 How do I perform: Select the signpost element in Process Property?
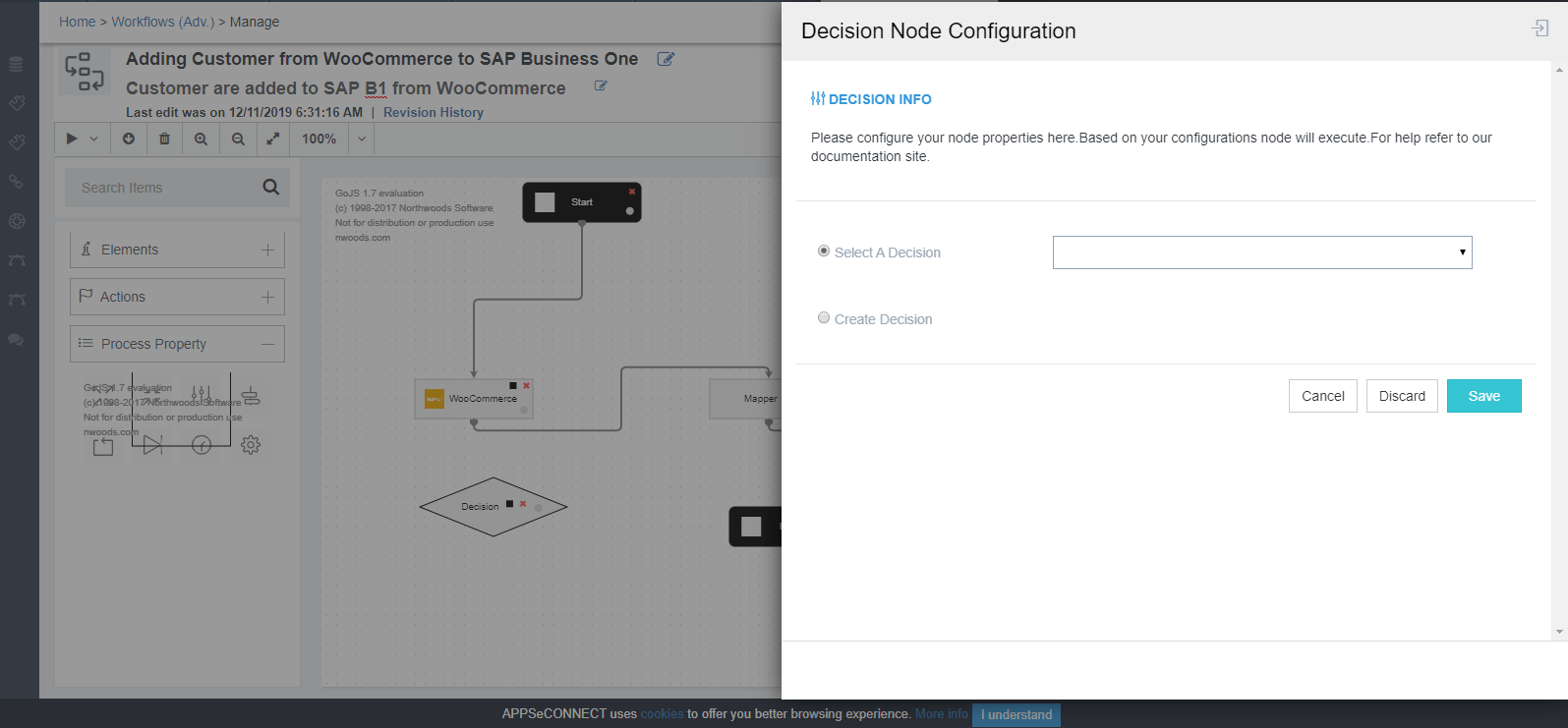click(x=251, y=396)
